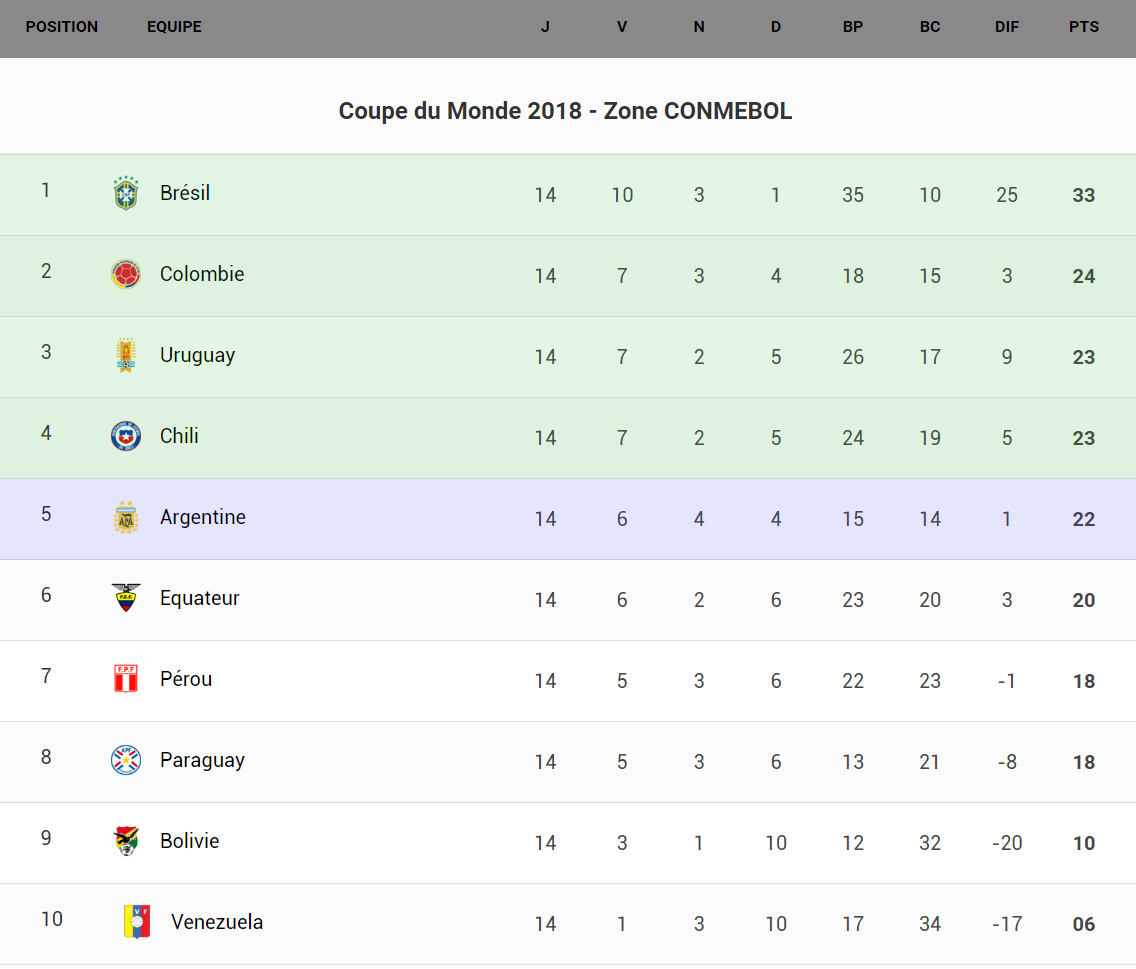The image size is (1136, 969).
Task: Click the Bolivie federation icon
Action: [x=126, y=841]
